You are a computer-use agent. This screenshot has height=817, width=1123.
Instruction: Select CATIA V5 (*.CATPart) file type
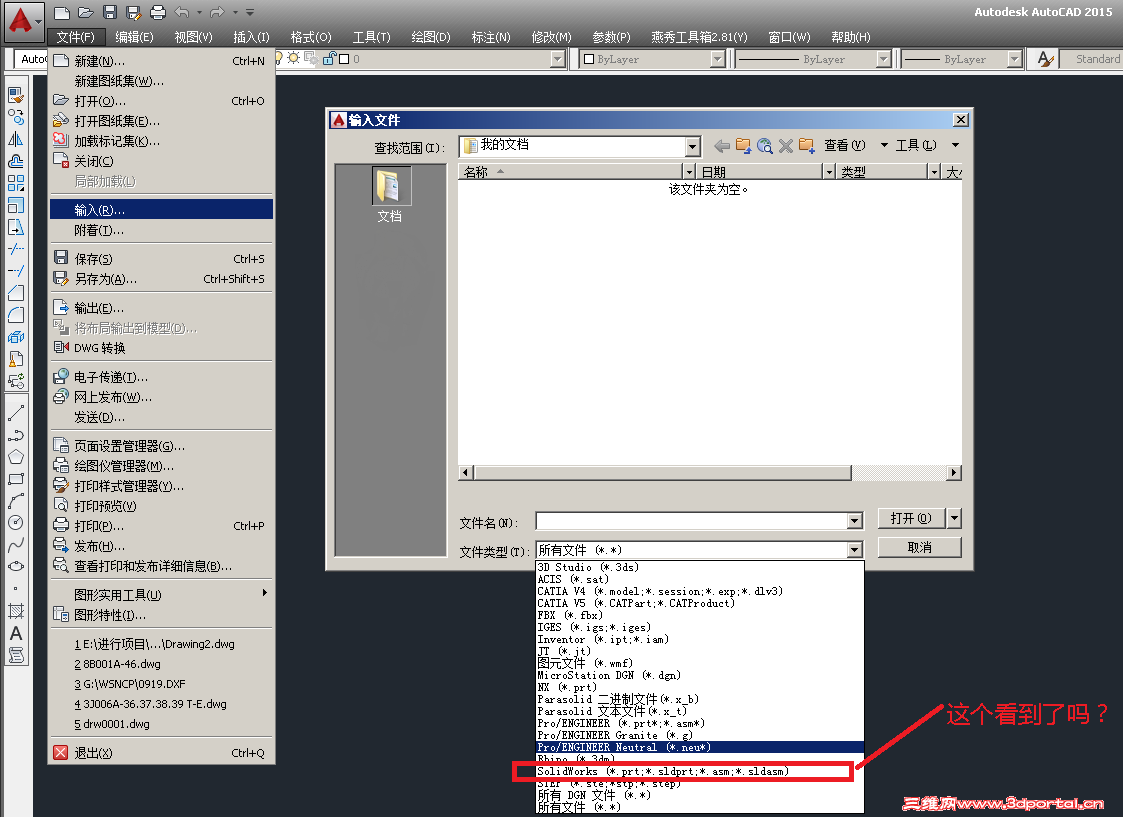click(x=700, y=603)
